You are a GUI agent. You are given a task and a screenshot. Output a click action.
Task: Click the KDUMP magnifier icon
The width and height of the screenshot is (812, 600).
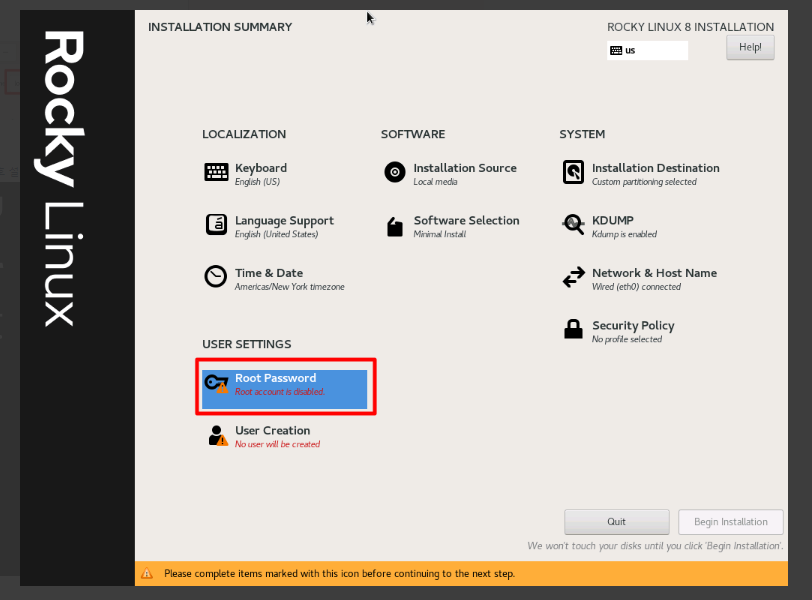pos(573,224)
